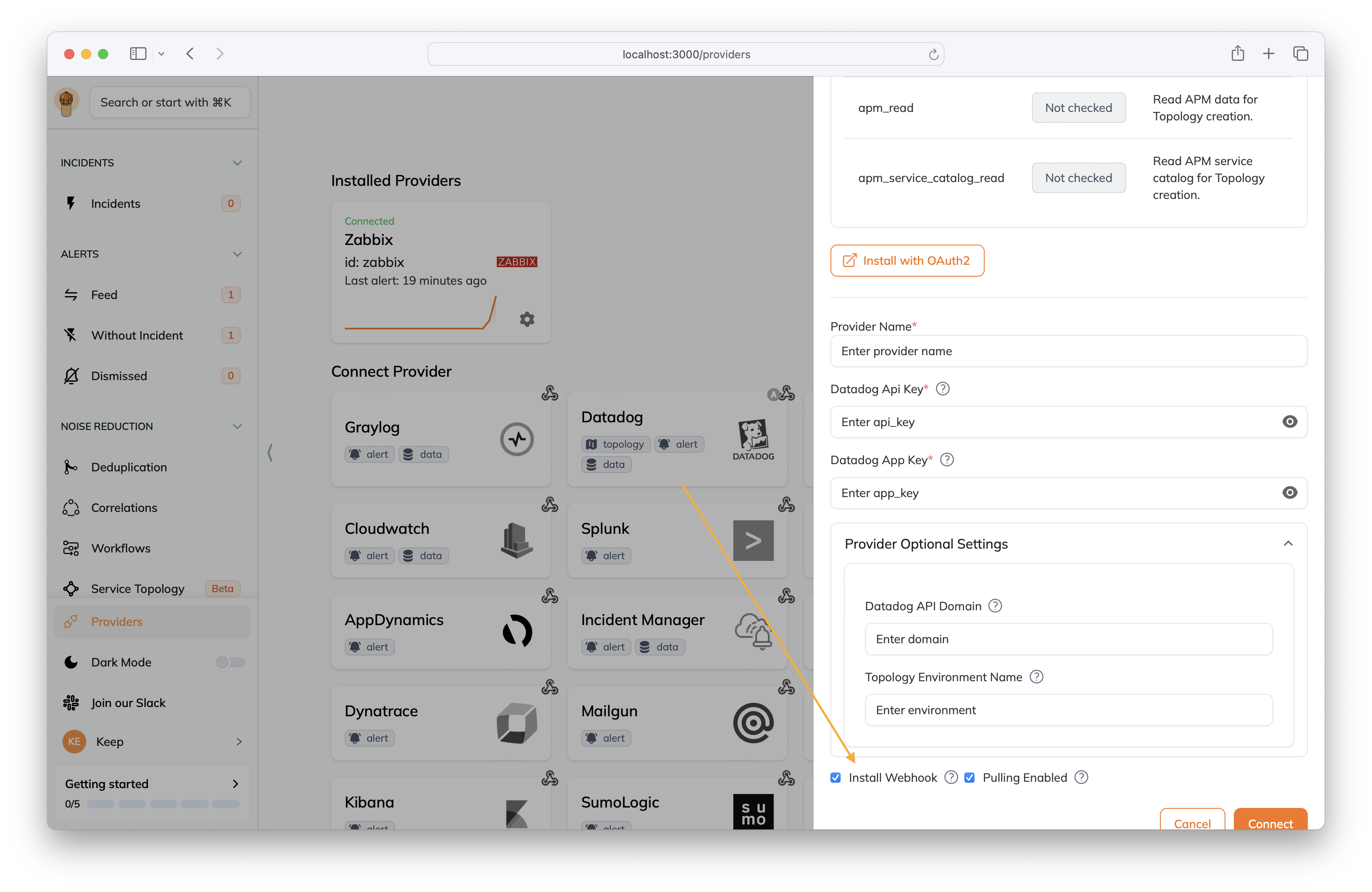Reload the page in browser
Viewport: 1372px width, 892px height.
(x=933, y=54)
